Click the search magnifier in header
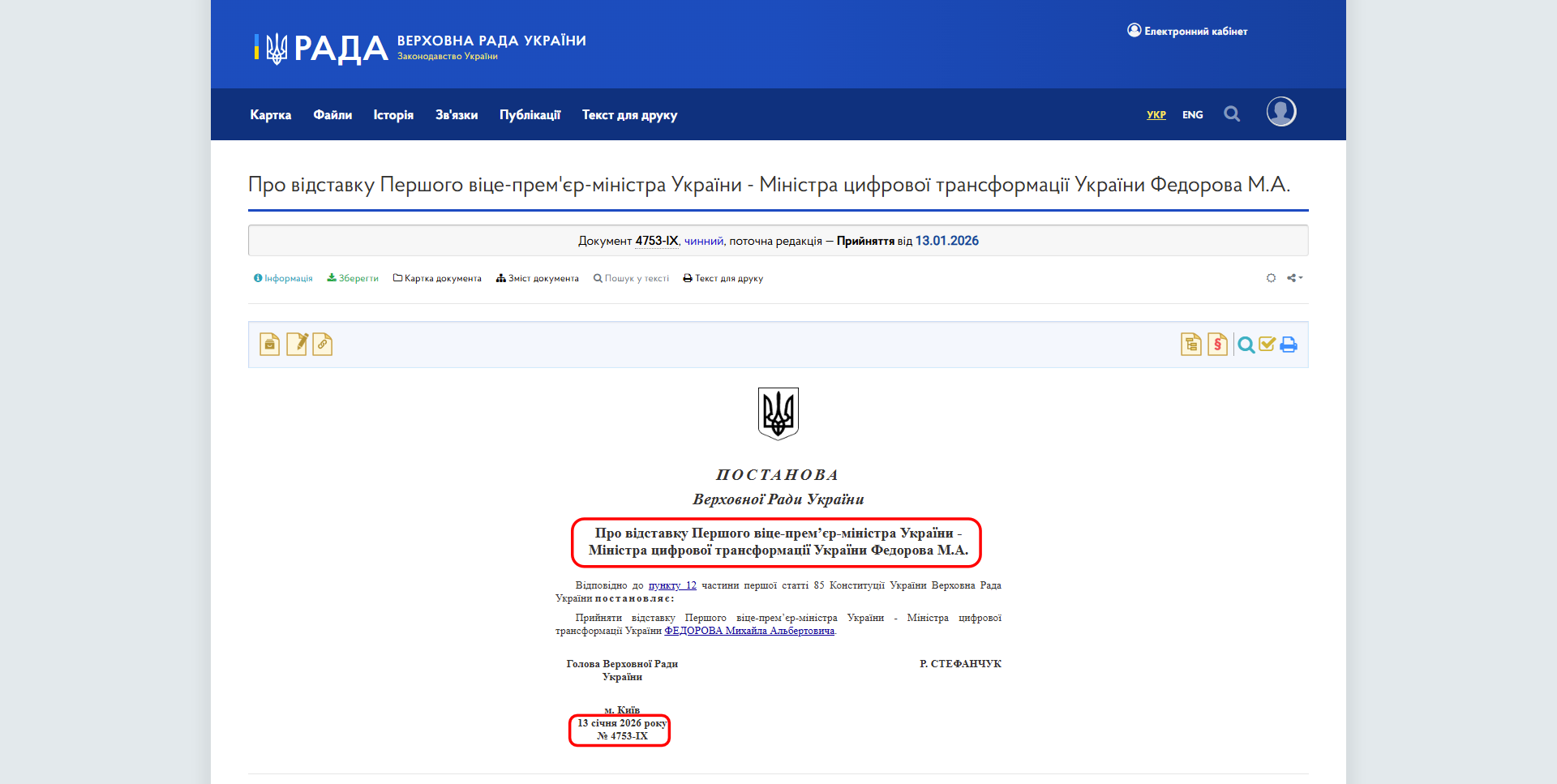 pyautogui.click(x=1232, y=114)
